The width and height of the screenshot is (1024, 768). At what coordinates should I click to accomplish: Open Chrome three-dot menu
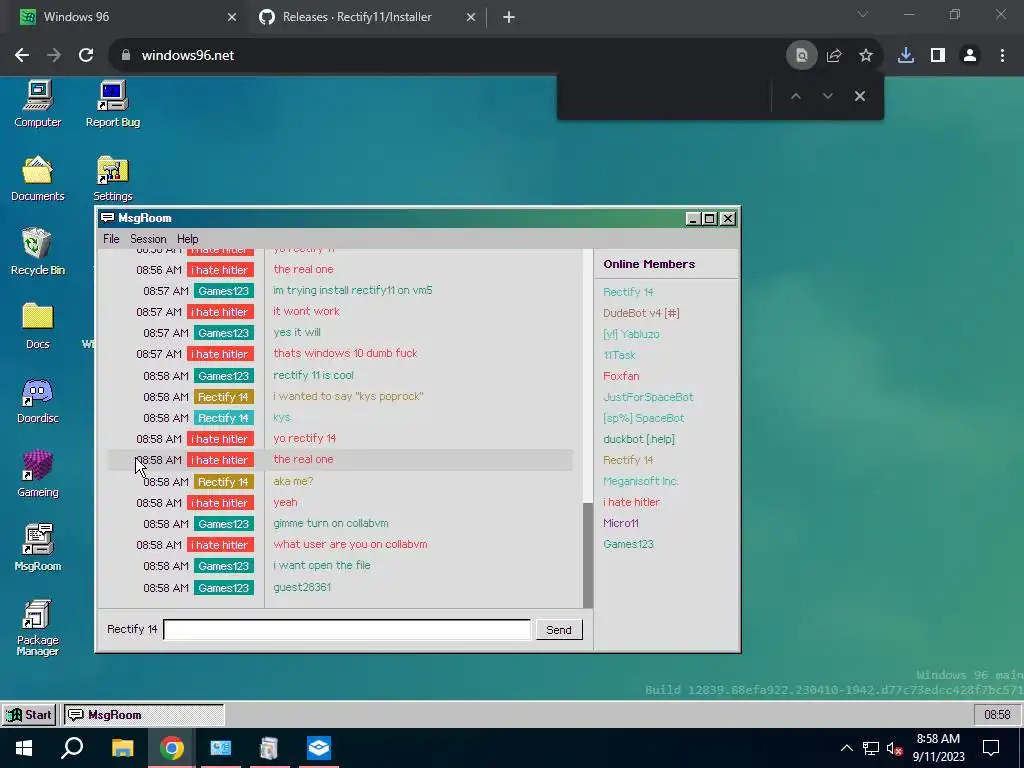coord(1002,56)
